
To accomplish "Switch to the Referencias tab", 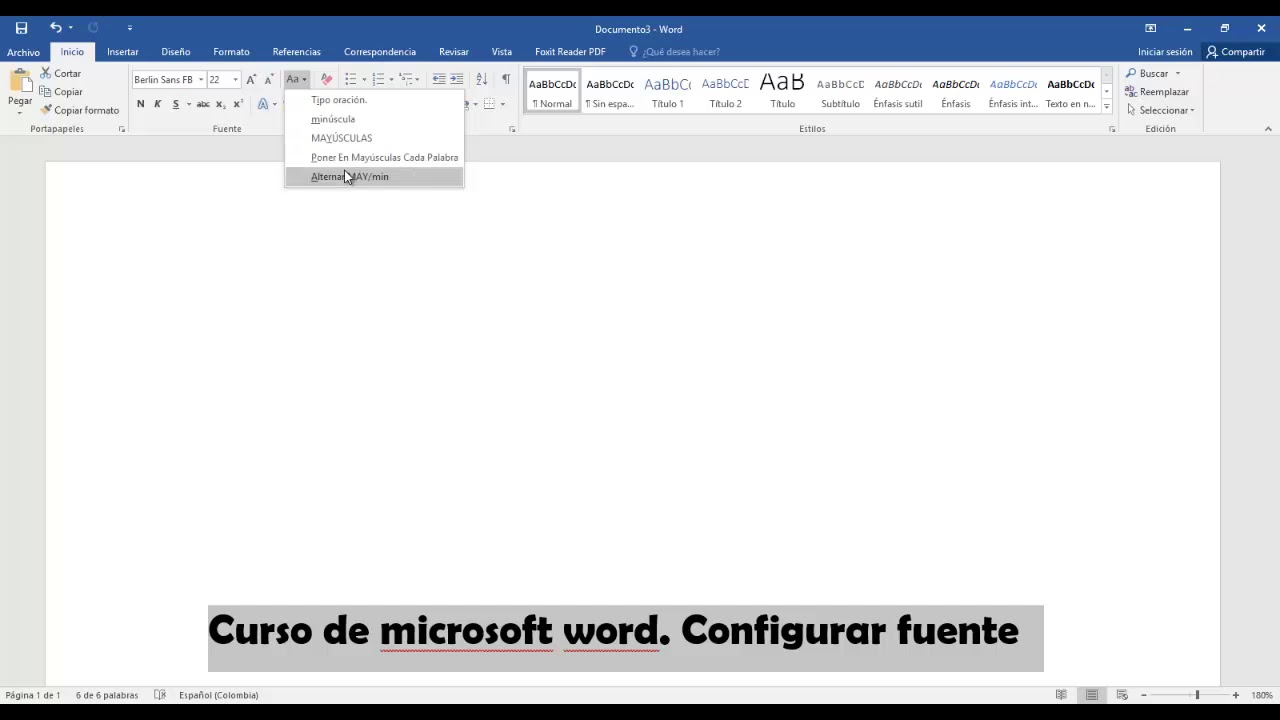I will [296, 52].
